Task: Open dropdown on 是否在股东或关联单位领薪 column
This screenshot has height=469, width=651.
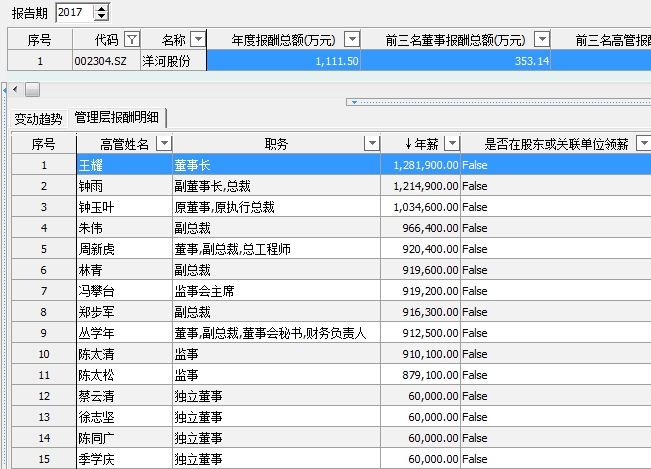Action: click(x=644, y=144)
